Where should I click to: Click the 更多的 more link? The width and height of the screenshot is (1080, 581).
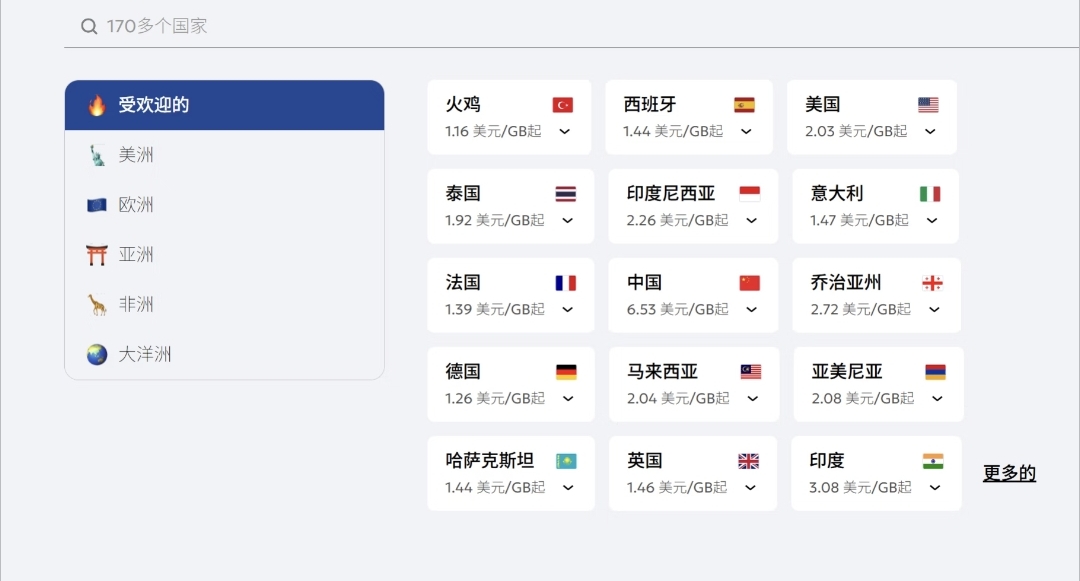tap(1009, 474)
